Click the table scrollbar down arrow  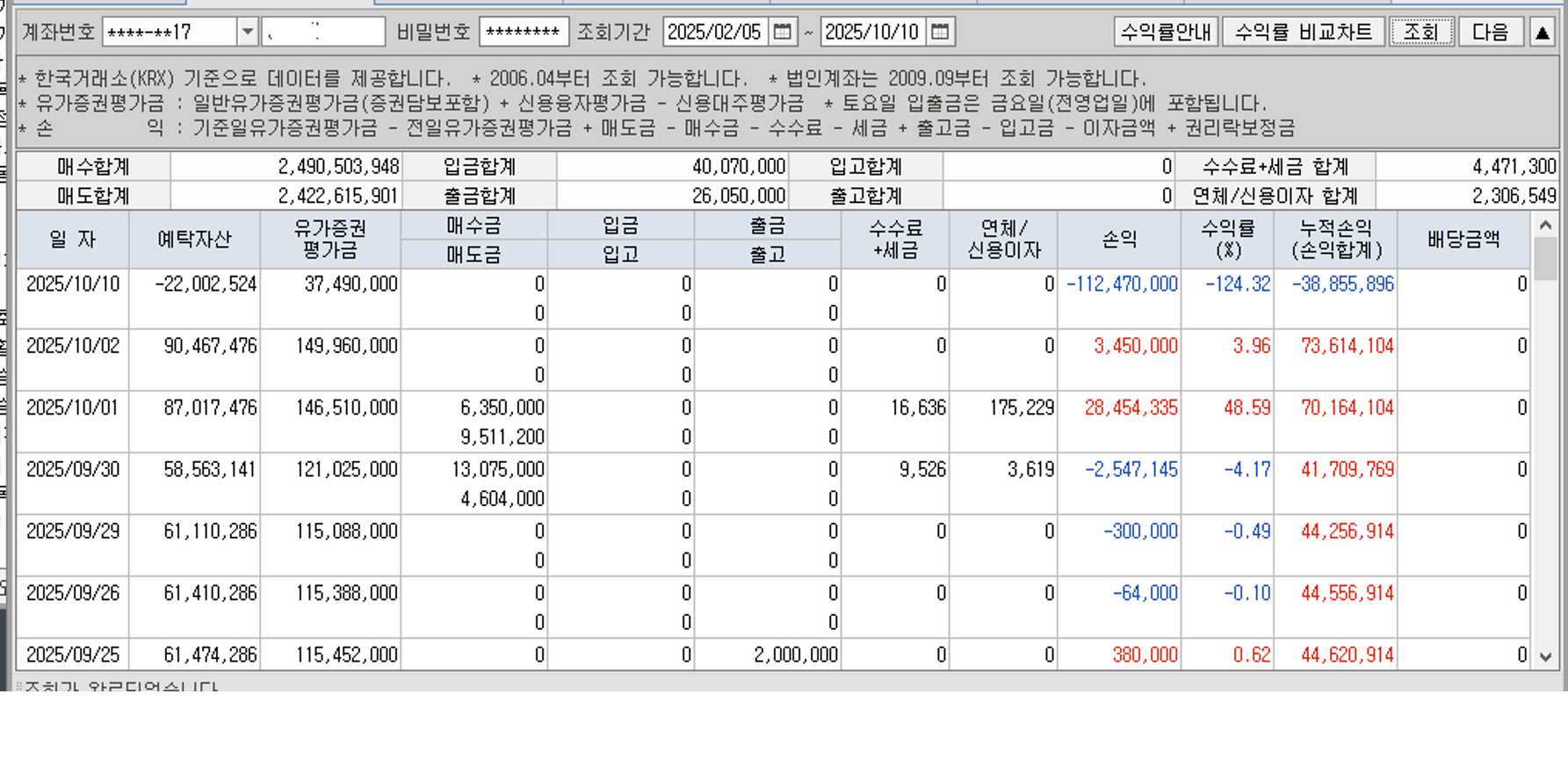(x=1545, y=657)
